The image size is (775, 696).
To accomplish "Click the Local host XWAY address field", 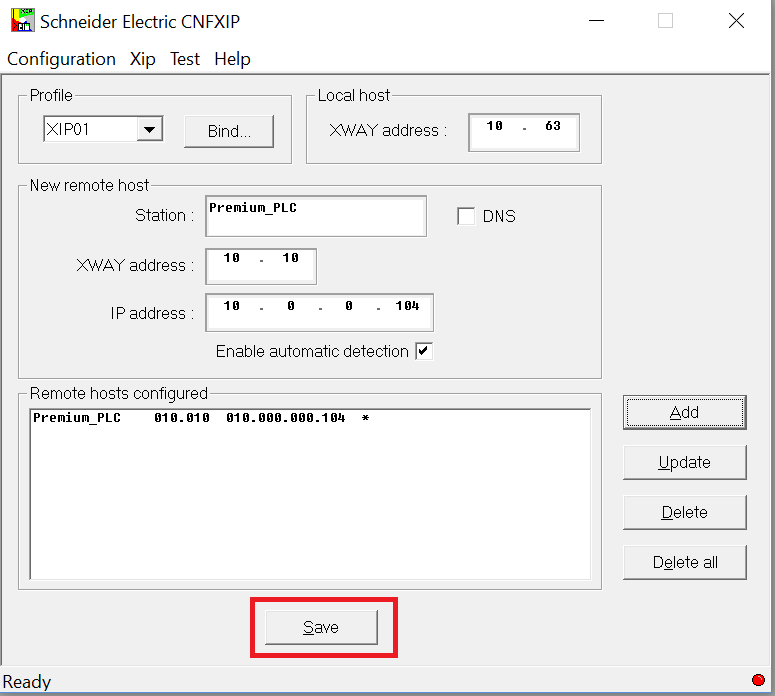I will (x=524, y=132).
